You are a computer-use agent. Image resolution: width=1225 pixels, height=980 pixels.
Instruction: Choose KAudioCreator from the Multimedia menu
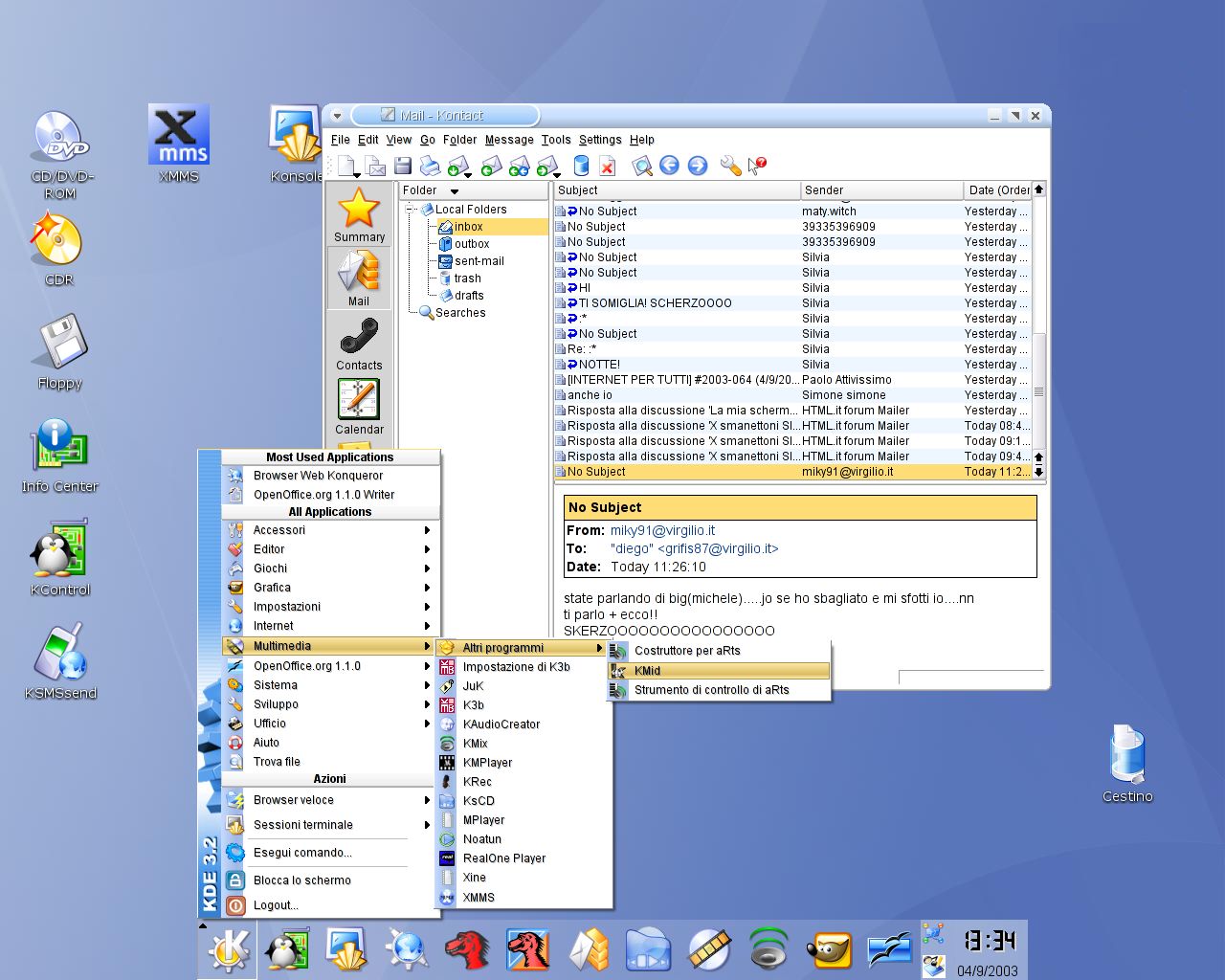523,724
